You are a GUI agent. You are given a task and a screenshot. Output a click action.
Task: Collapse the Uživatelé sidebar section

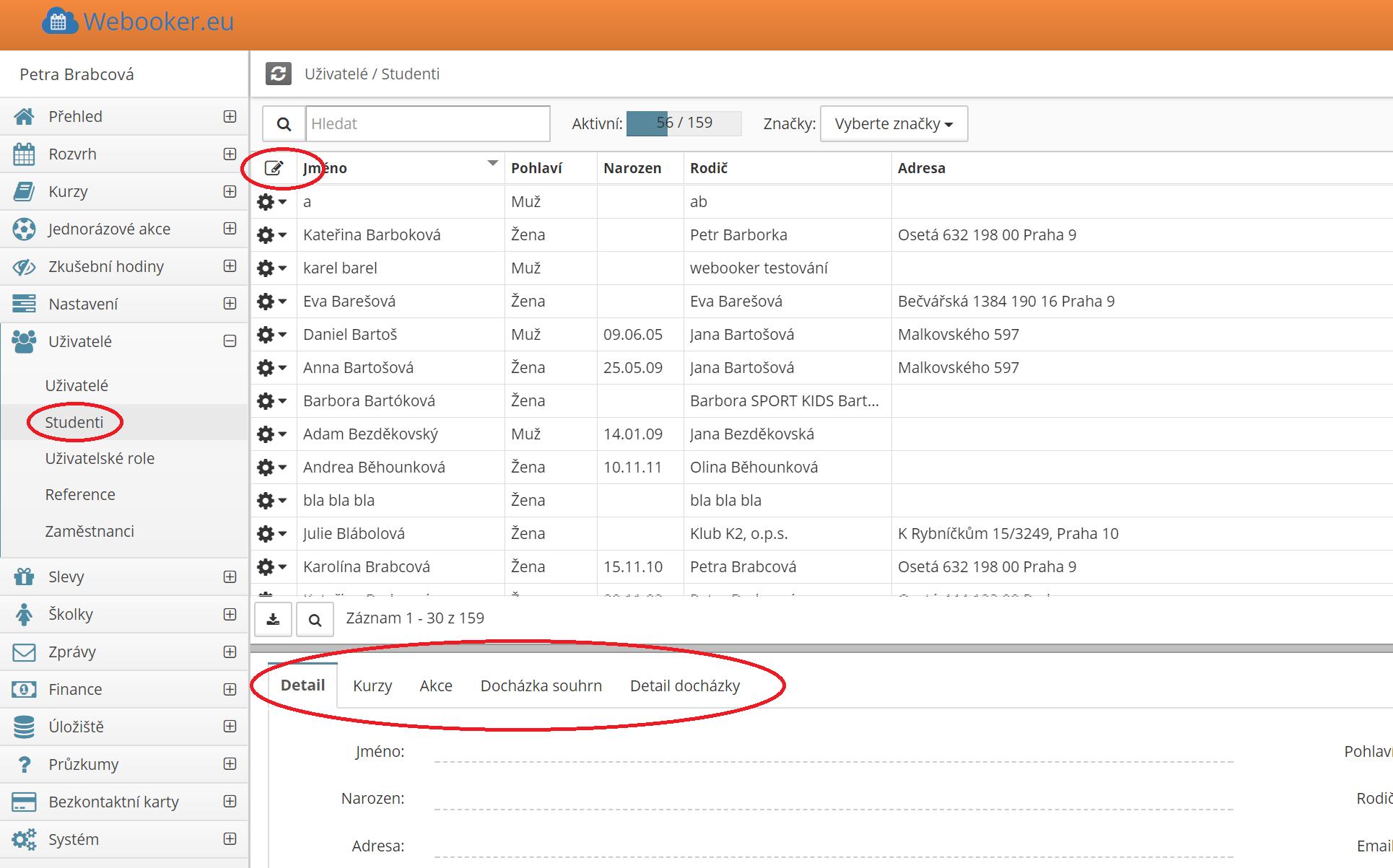pyautogui.click(x=230, y=341)
